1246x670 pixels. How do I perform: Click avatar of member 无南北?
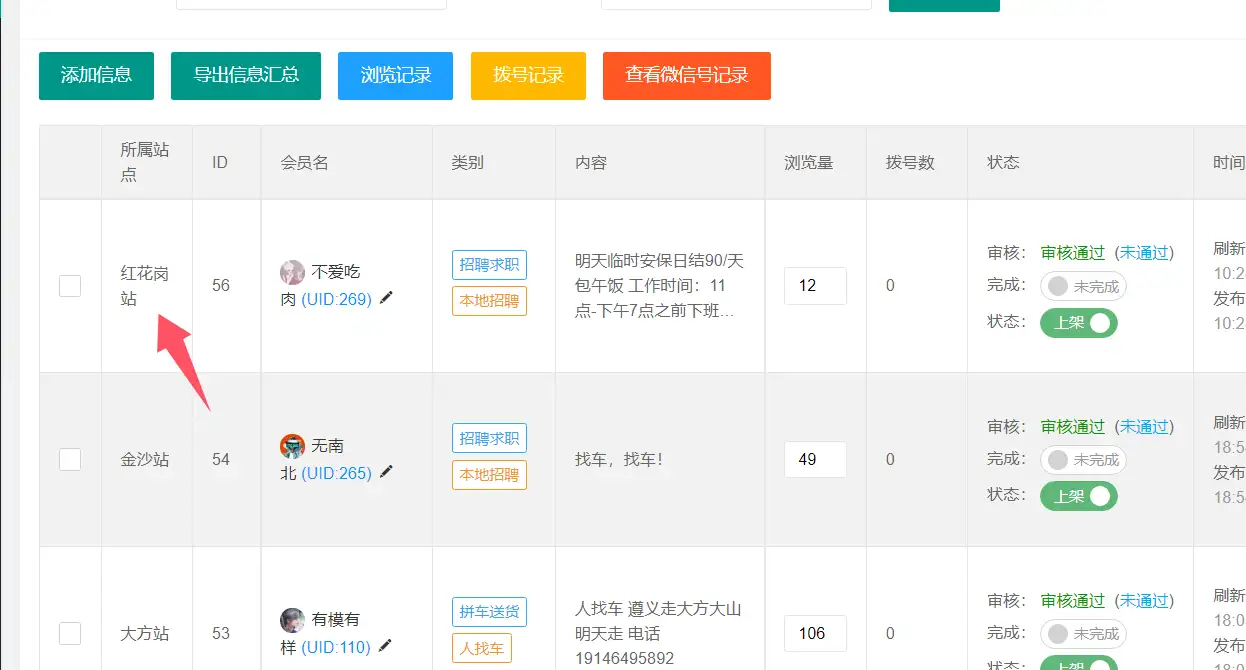292,446
